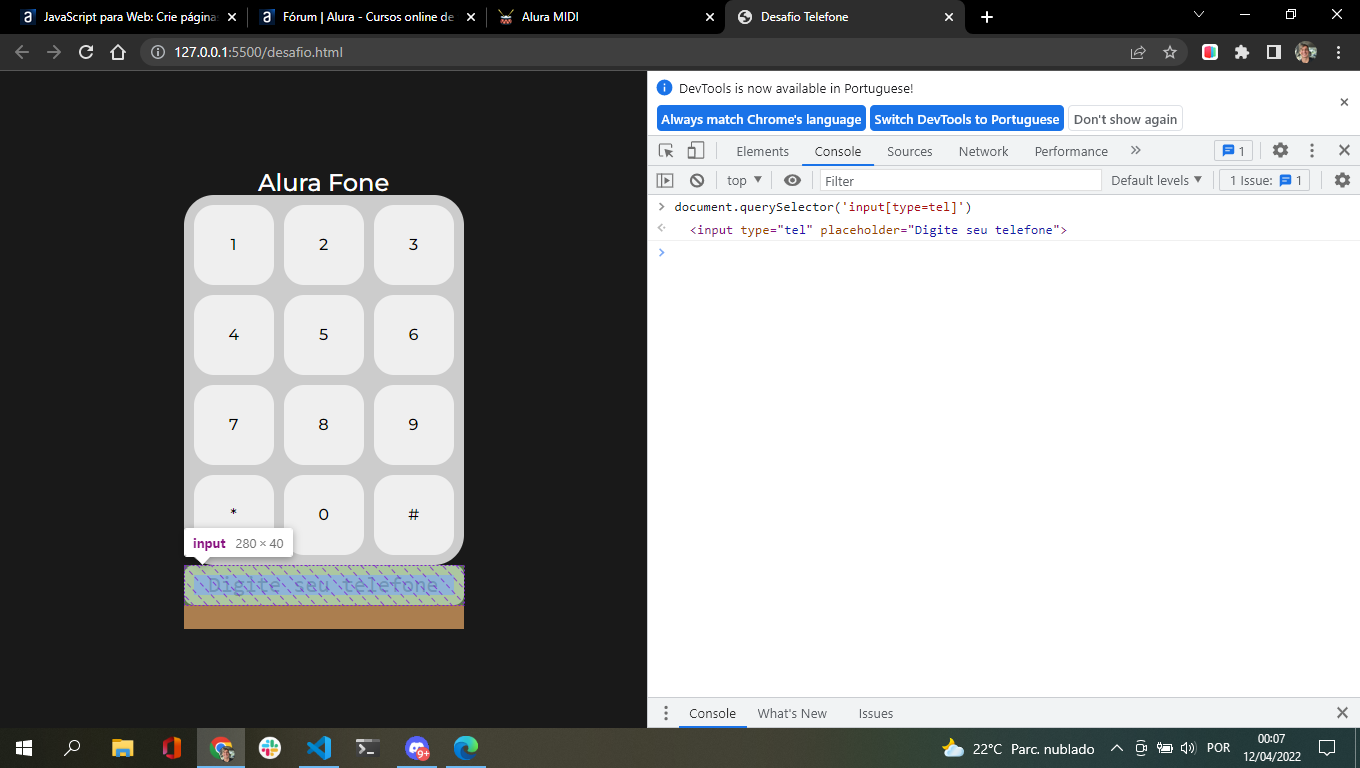The width and height of the screenshot is (1360, 768).
Task: Close the bottom drawer
Action: tap(1342, 713)
